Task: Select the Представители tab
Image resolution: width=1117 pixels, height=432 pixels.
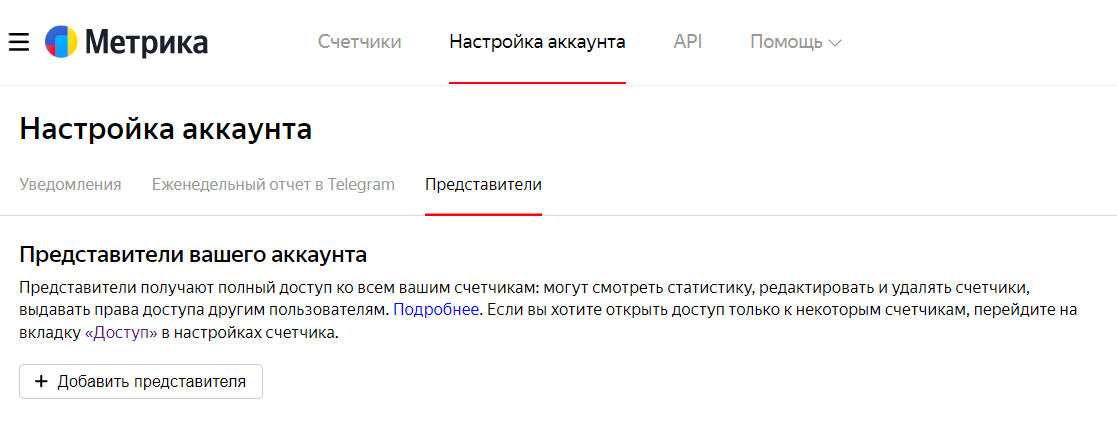Action: [483, 185]
